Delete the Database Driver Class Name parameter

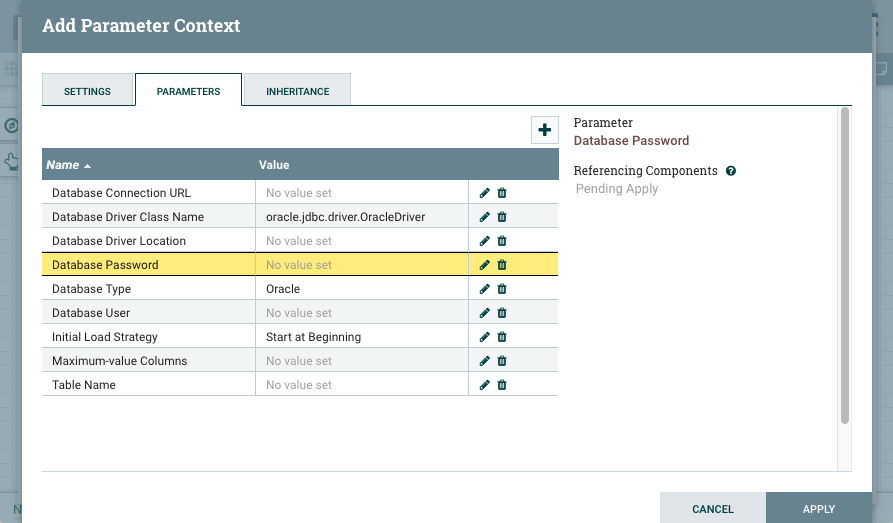502,217
